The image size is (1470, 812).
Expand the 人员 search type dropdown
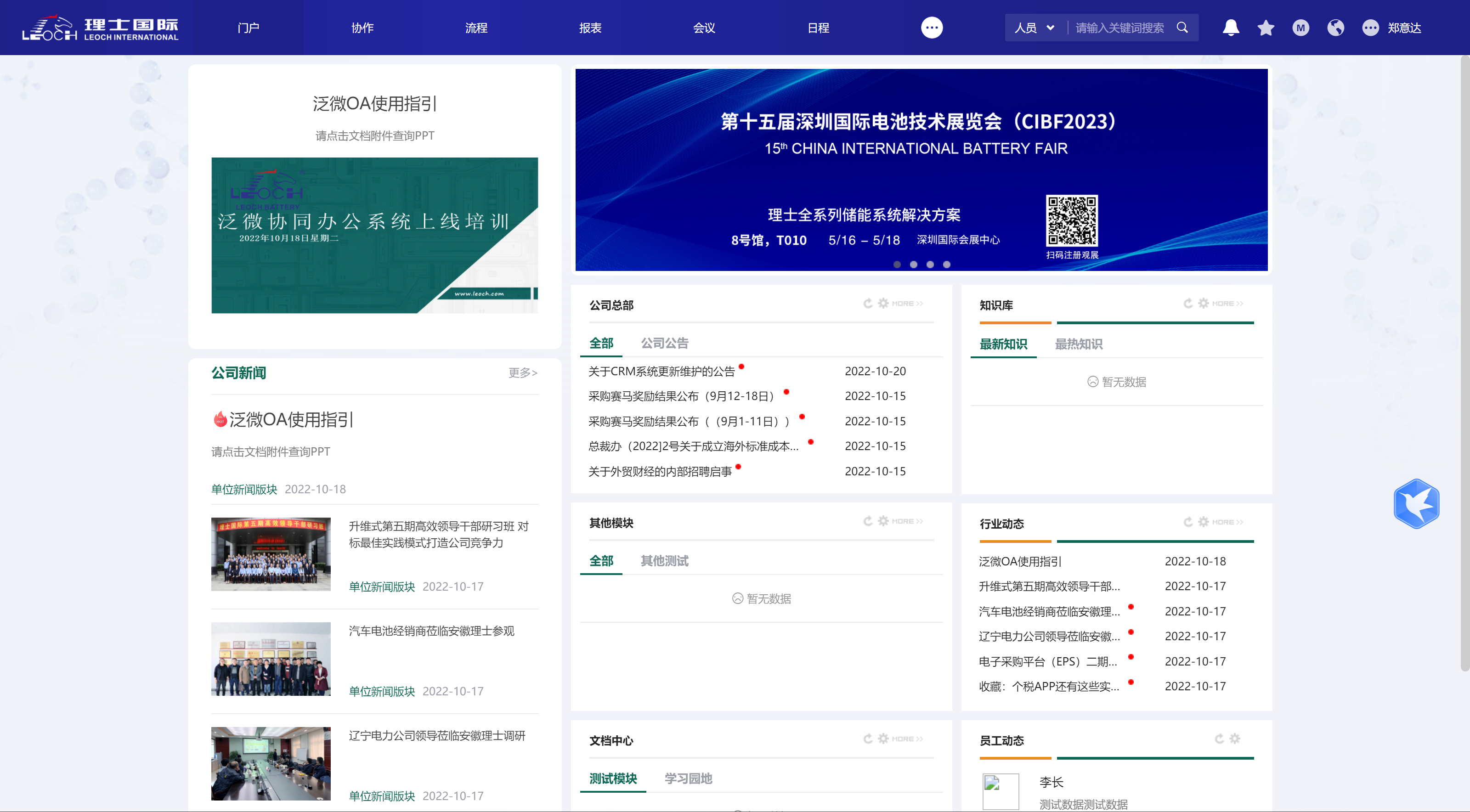1034,28
